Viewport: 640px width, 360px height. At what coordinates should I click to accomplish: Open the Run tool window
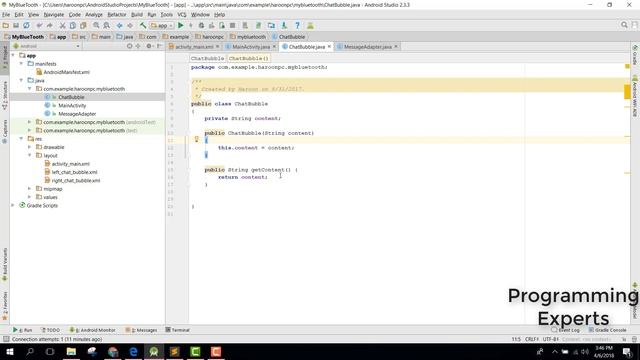pos(22,330)
